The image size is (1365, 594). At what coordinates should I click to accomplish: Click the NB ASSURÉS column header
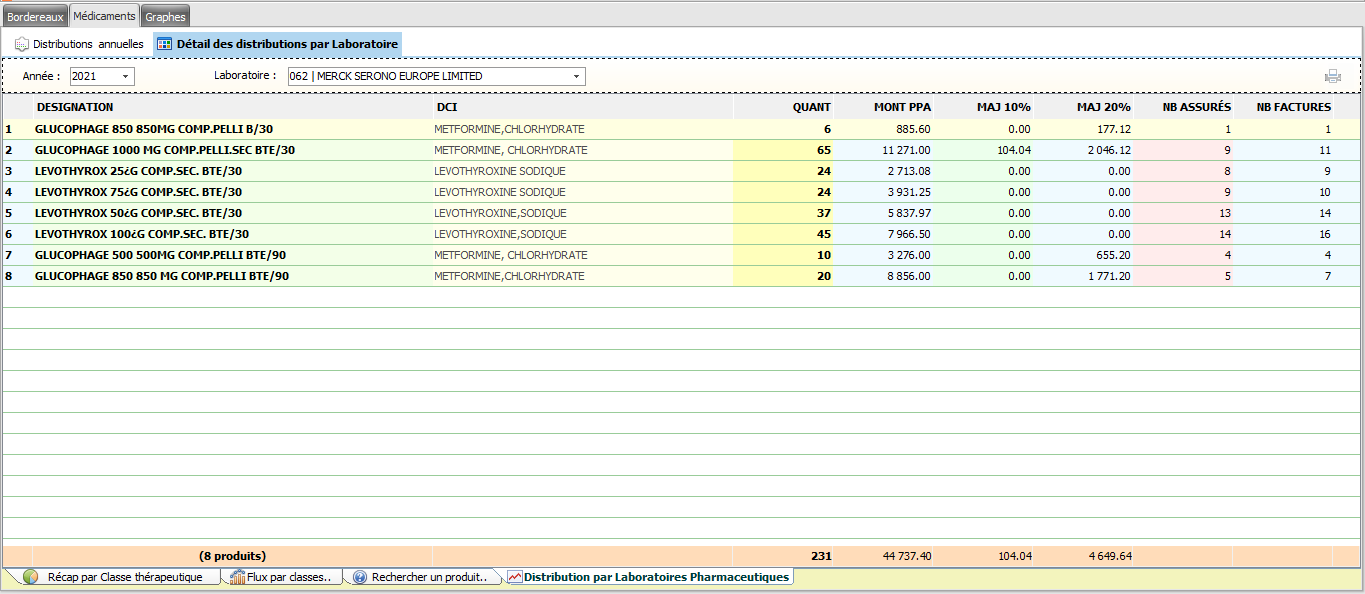(x=1196, y=107)
